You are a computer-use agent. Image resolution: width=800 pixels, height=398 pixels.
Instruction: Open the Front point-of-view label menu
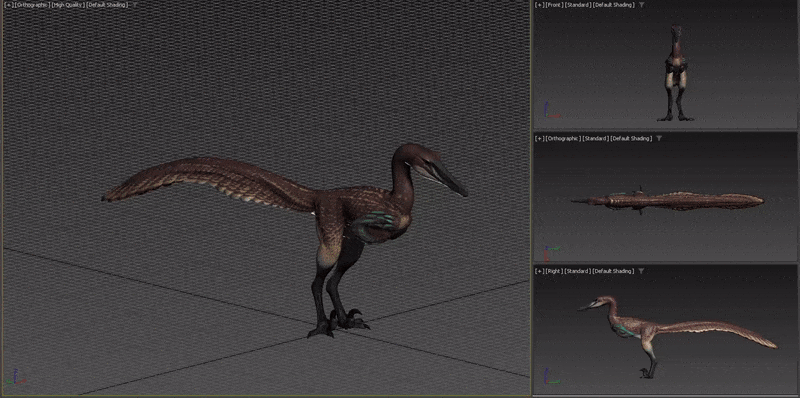[554, 5]
